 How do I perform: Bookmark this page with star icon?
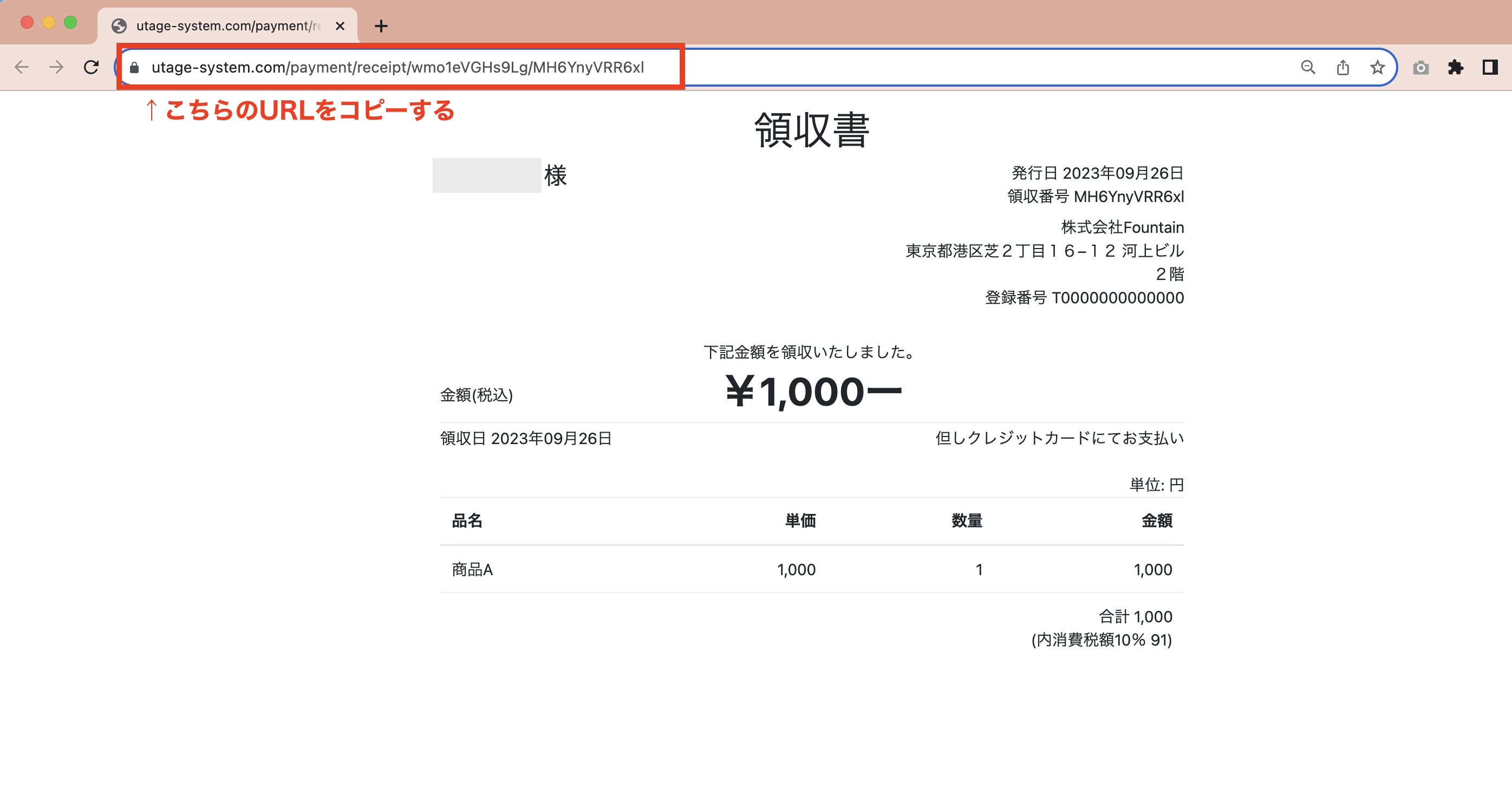pyautogui.click(x=1377, y=68)
